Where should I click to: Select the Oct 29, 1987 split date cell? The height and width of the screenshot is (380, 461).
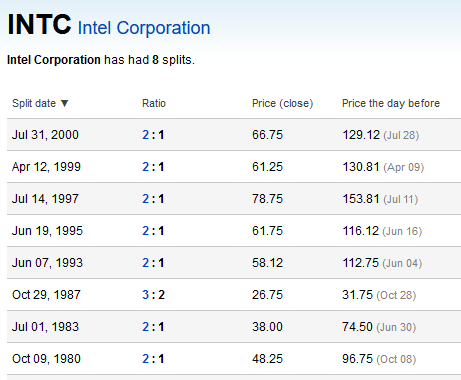(x=46, y=295)
